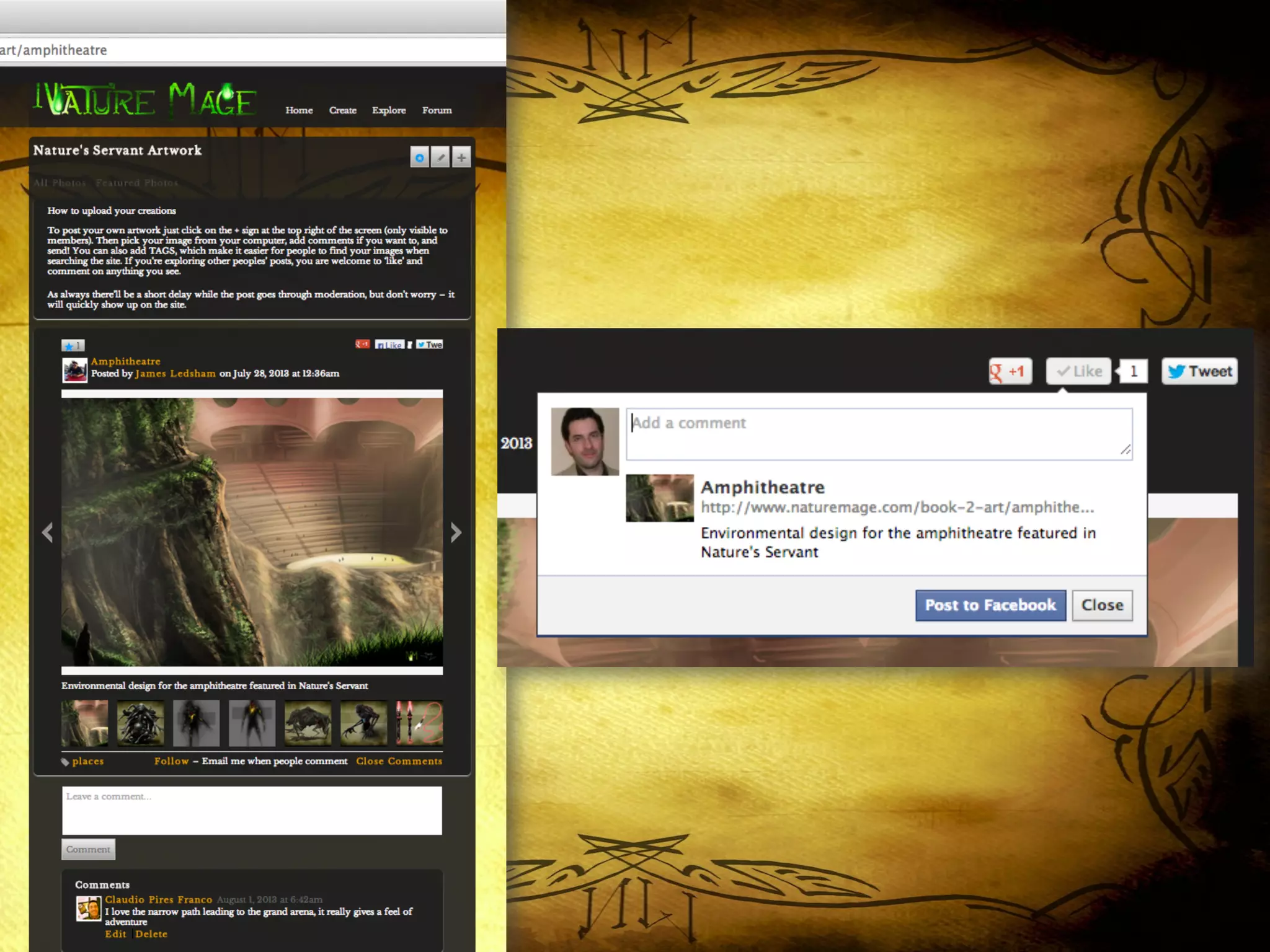Close the Facebook share popup
The width and height of the screenshot is (1270, 952).
(1102, 605)
